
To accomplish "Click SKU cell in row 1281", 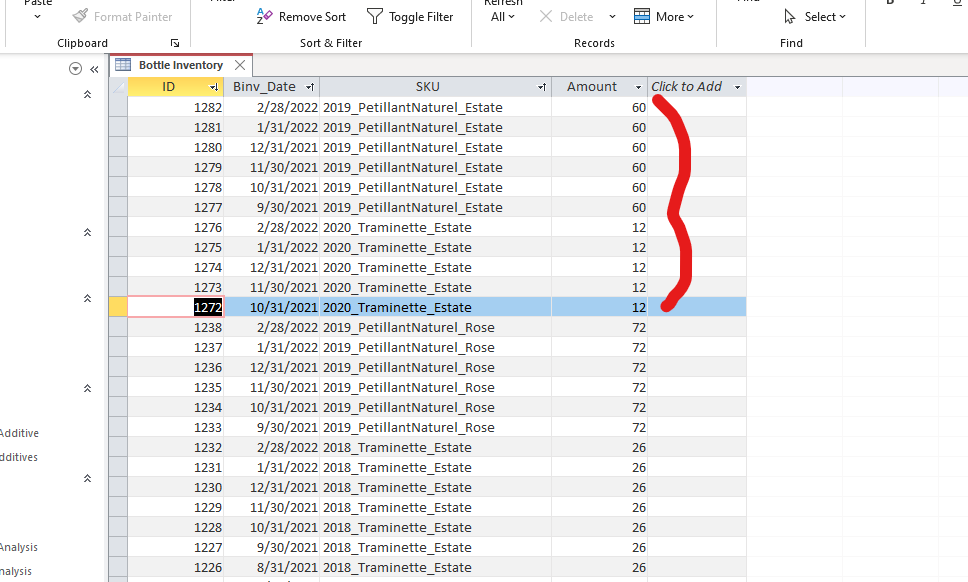I will pos(435,127).
